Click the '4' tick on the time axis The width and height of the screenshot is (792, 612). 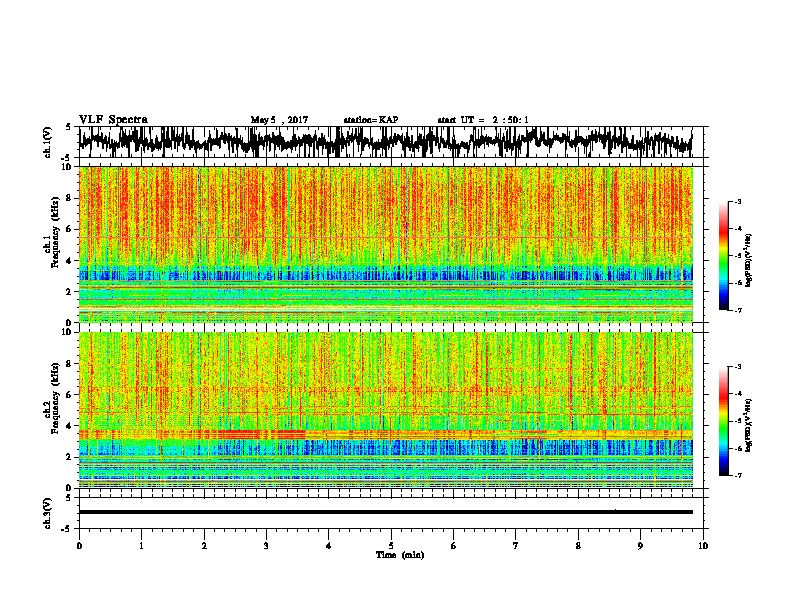[x=329, y=546]
